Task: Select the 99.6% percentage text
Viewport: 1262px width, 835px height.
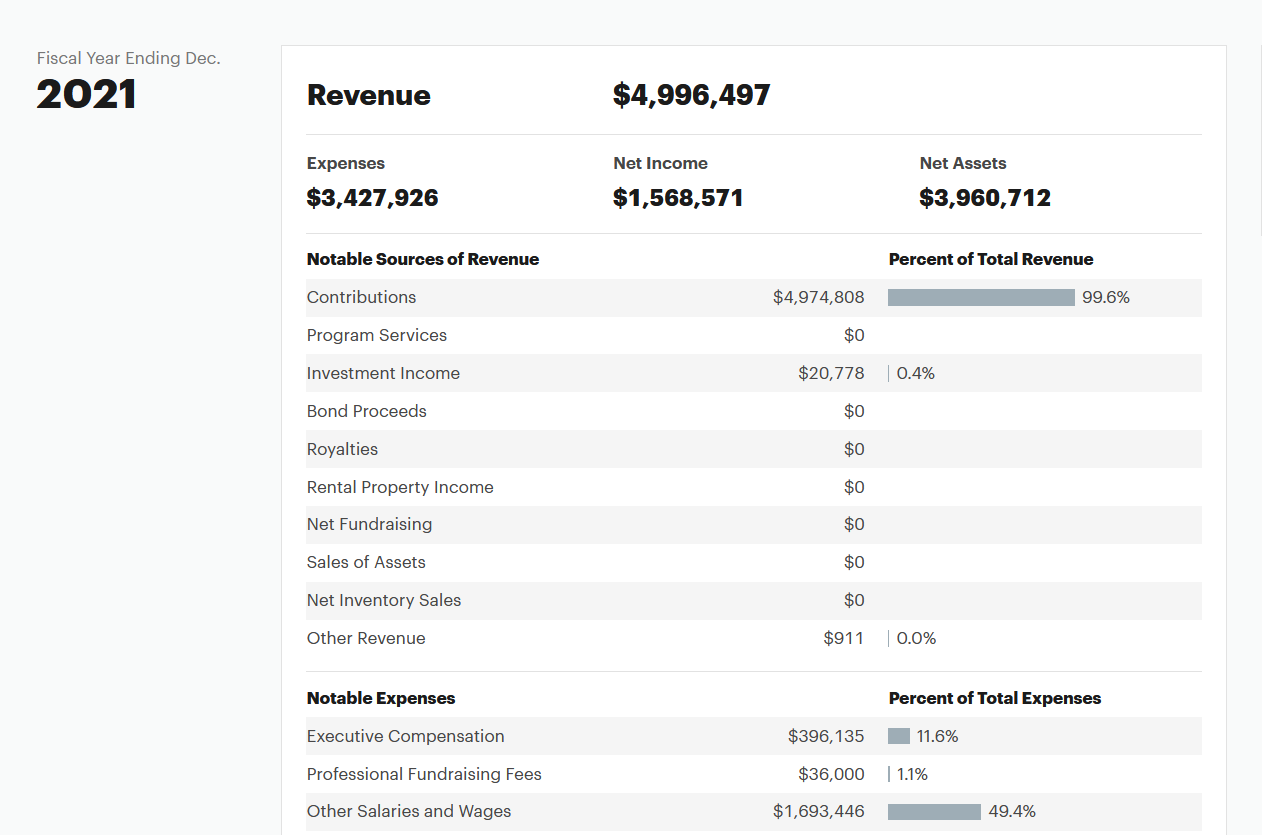Action: tap(1106, 297)
